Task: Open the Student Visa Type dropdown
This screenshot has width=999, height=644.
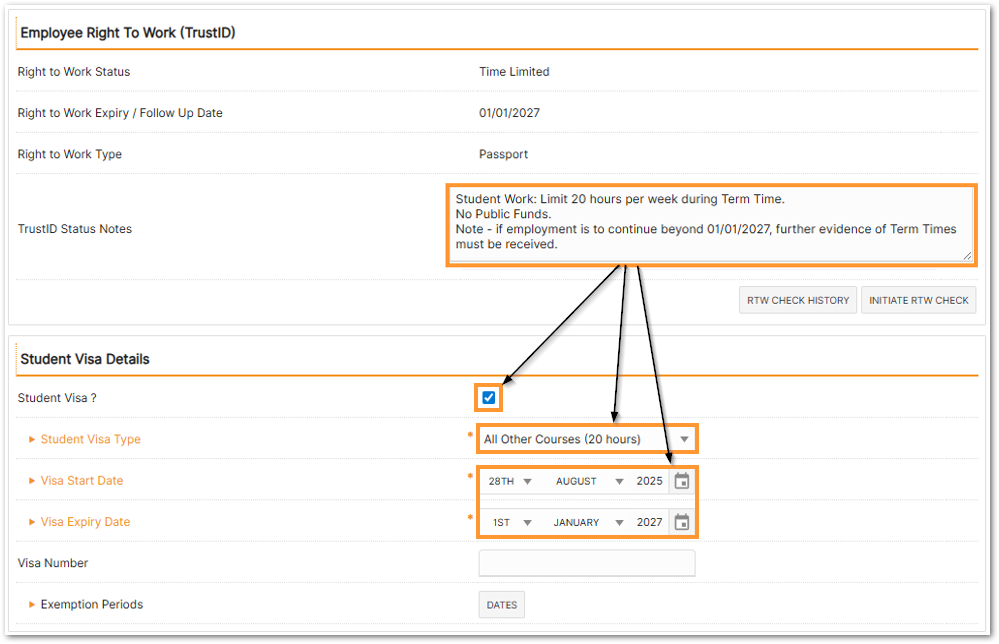Action: click(x=586, y=439)
